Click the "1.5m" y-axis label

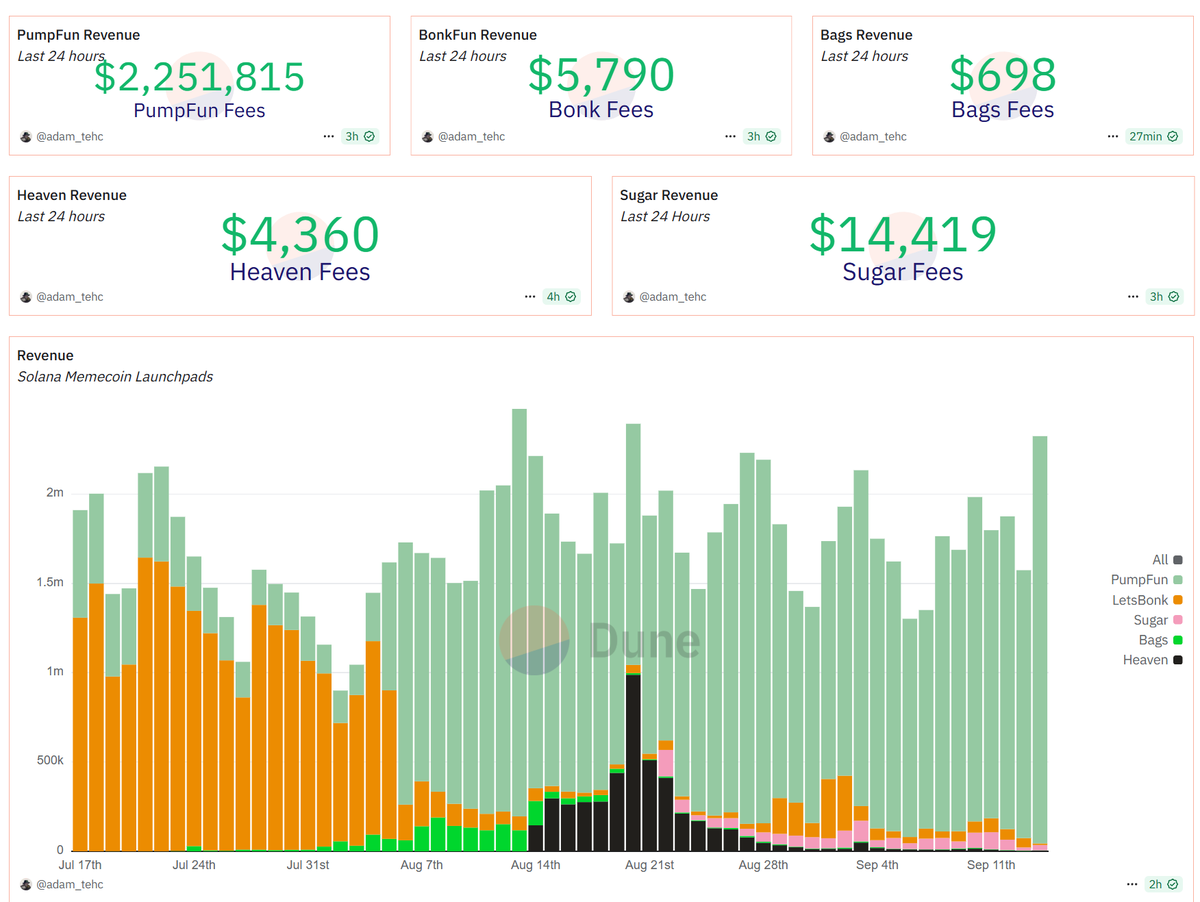[x=49, y=582]
